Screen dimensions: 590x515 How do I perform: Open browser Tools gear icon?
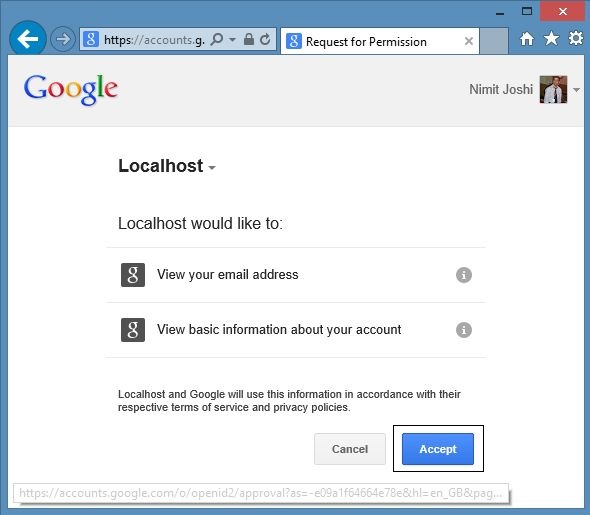575,38
